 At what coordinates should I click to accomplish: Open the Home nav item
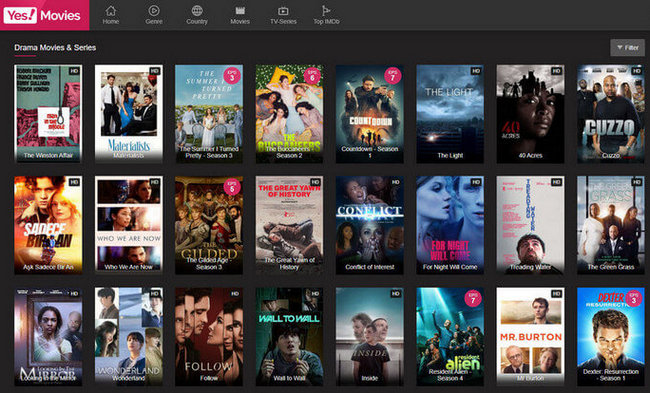111,15
